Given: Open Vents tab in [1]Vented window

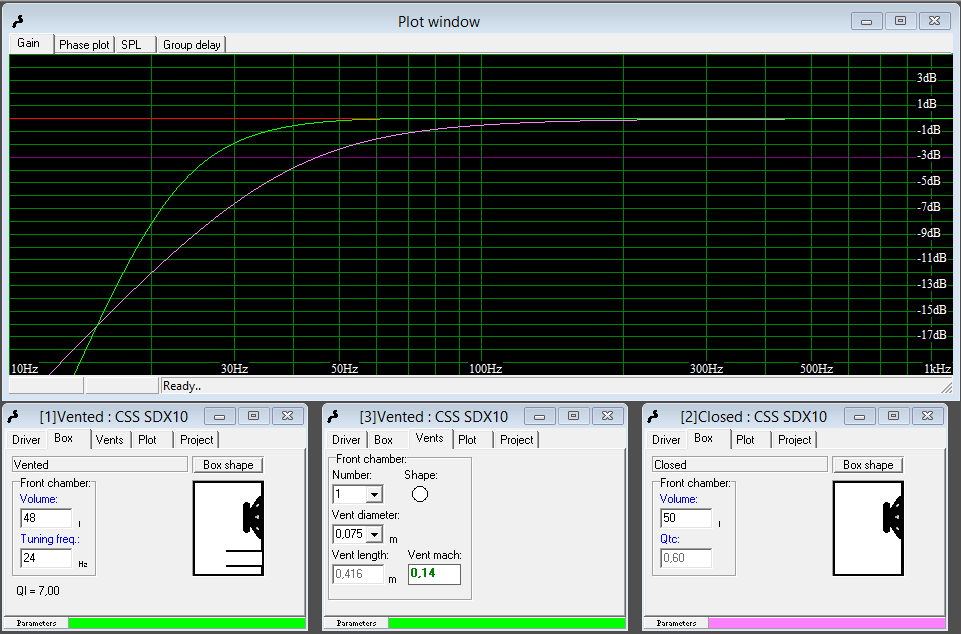Looking at the screenshot, I should pyautogui.click(x=109, y=440).
